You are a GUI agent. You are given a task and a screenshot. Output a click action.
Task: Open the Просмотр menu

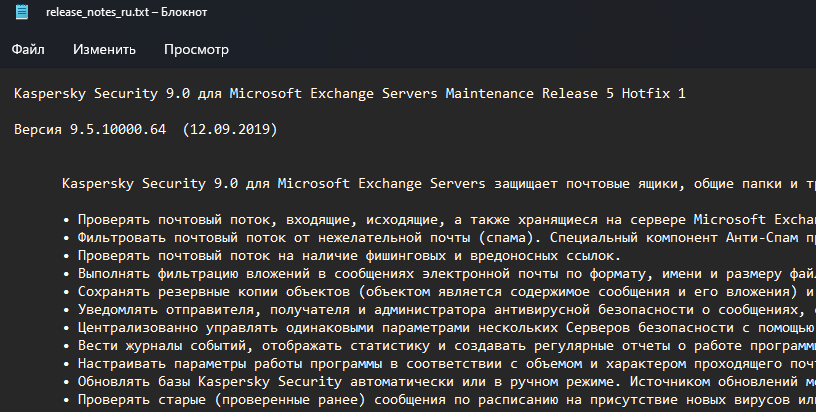(x=196, y=49)
